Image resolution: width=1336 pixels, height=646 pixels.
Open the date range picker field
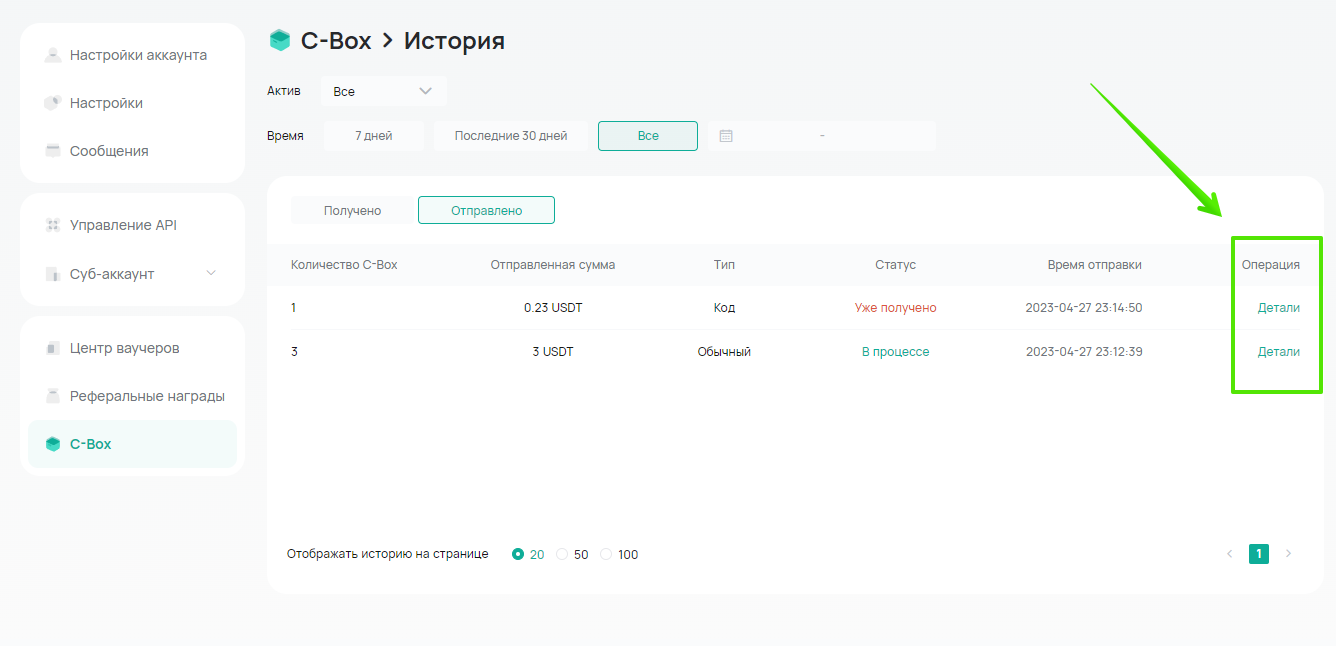pyautogui.click(x=821, y=136)
